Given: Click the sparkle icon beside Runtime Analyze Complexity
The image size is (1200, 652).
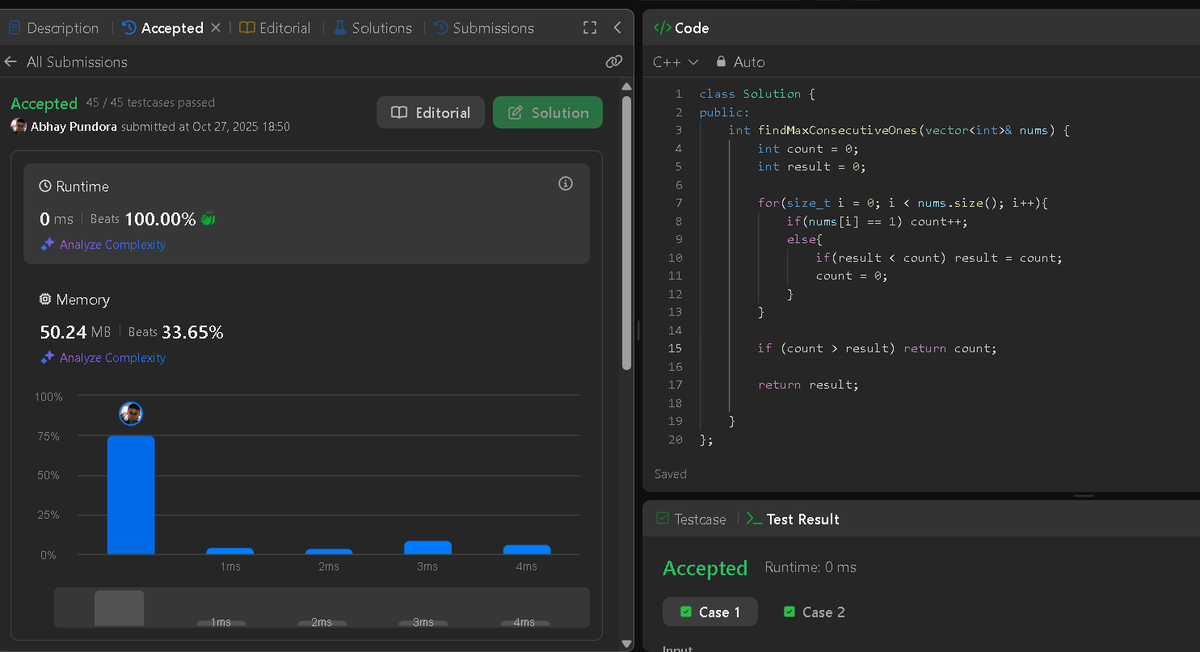Looking at the screenshot, I should coord(47,245).
